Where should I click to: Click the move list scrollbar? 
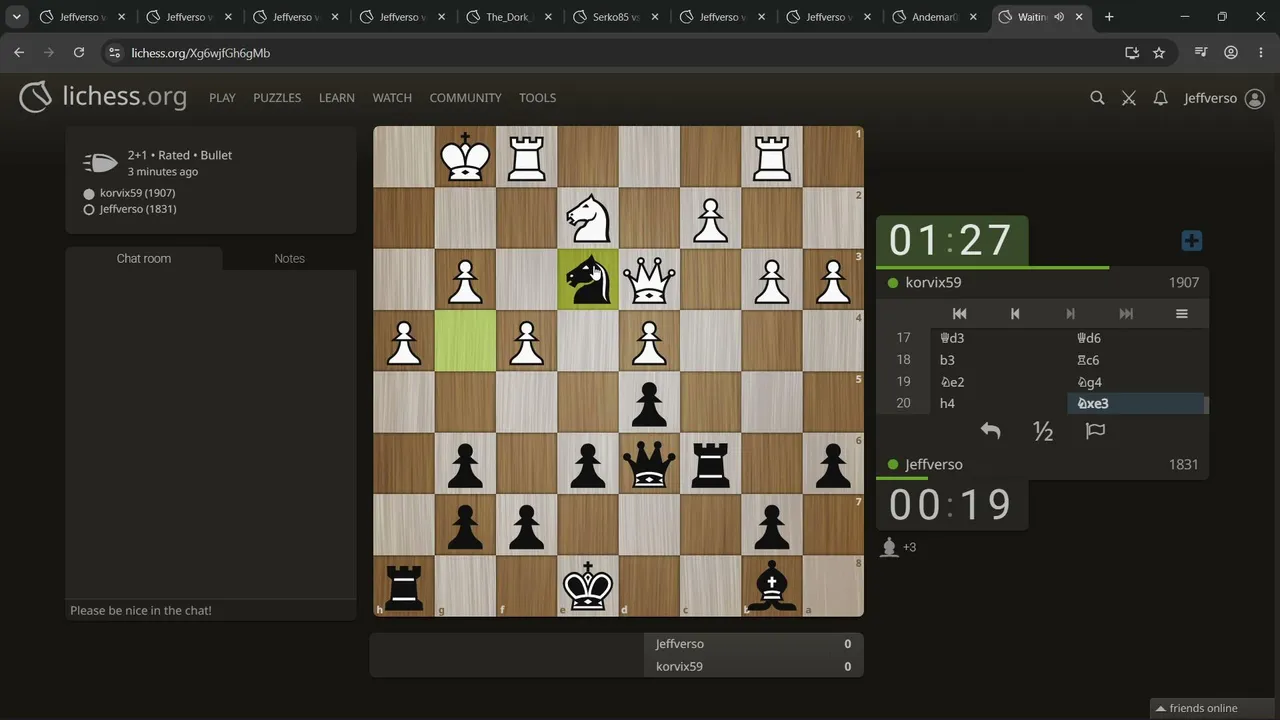tap(1206, 404)
